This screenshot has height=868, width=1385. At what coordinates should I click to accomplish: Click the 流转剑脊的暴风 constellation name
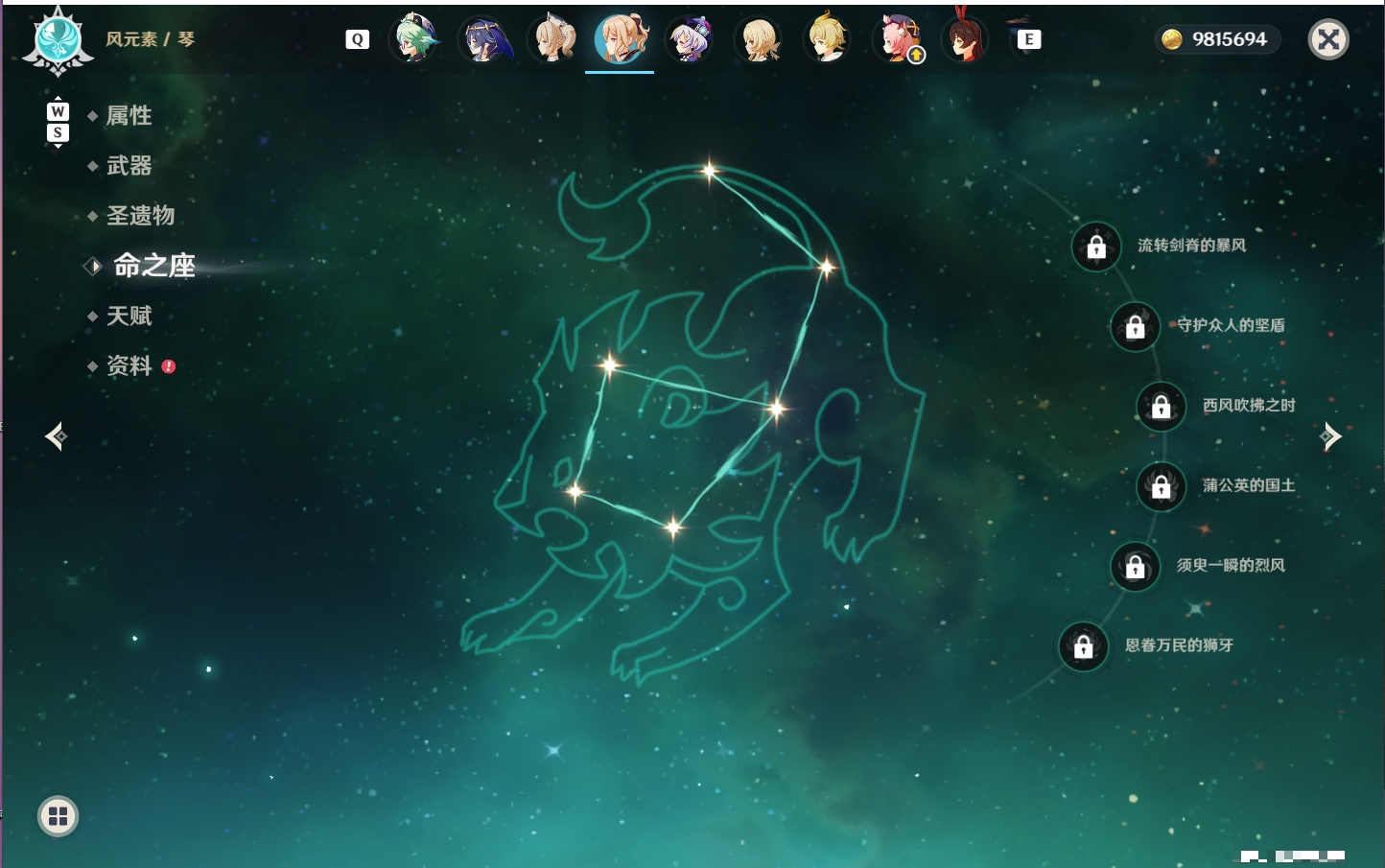click(x=1192, y=246)
